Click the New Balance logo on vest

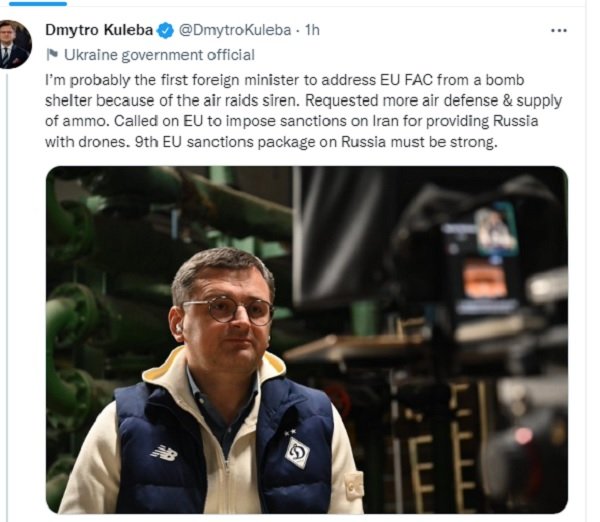click(164, 453)
